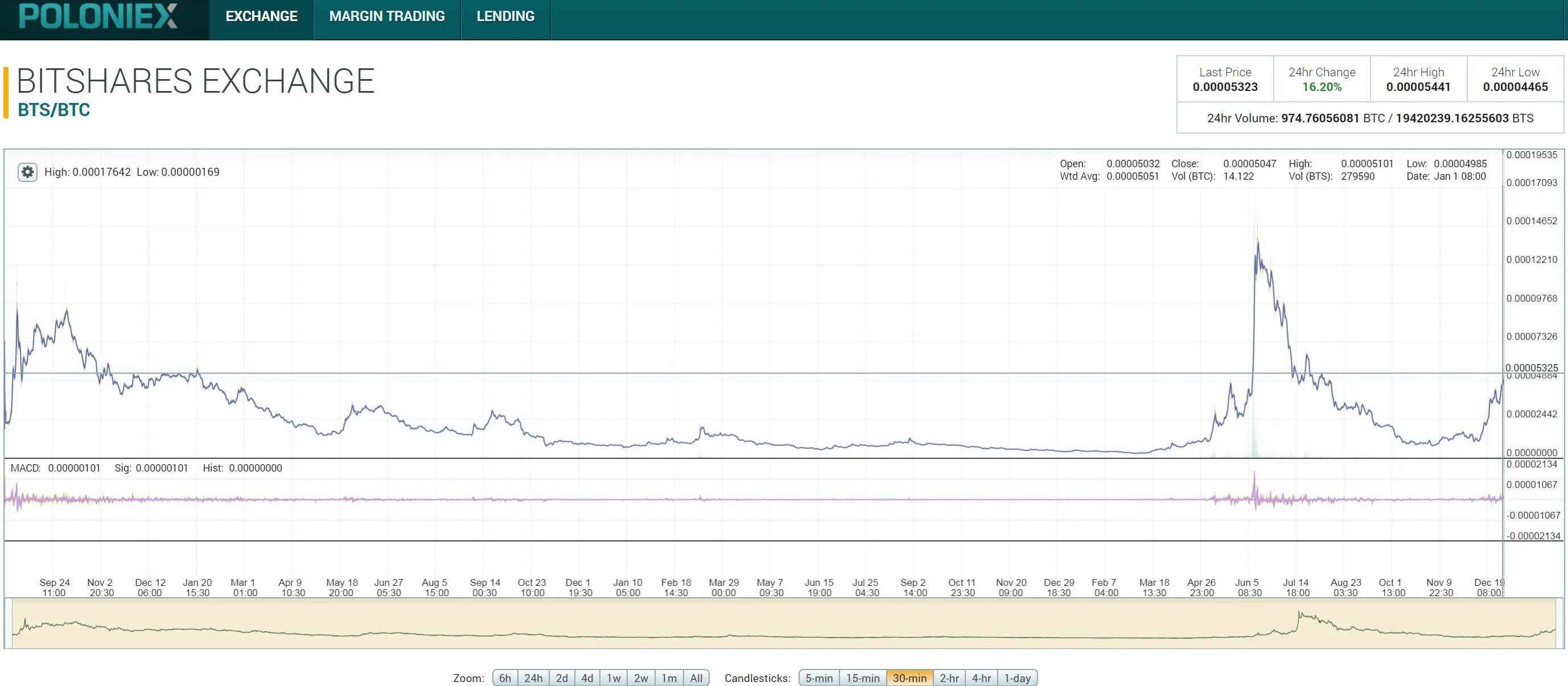1568x686 pixels.
Task: Select 2-hr candlesticks
Action: click(x=949, y=677)
